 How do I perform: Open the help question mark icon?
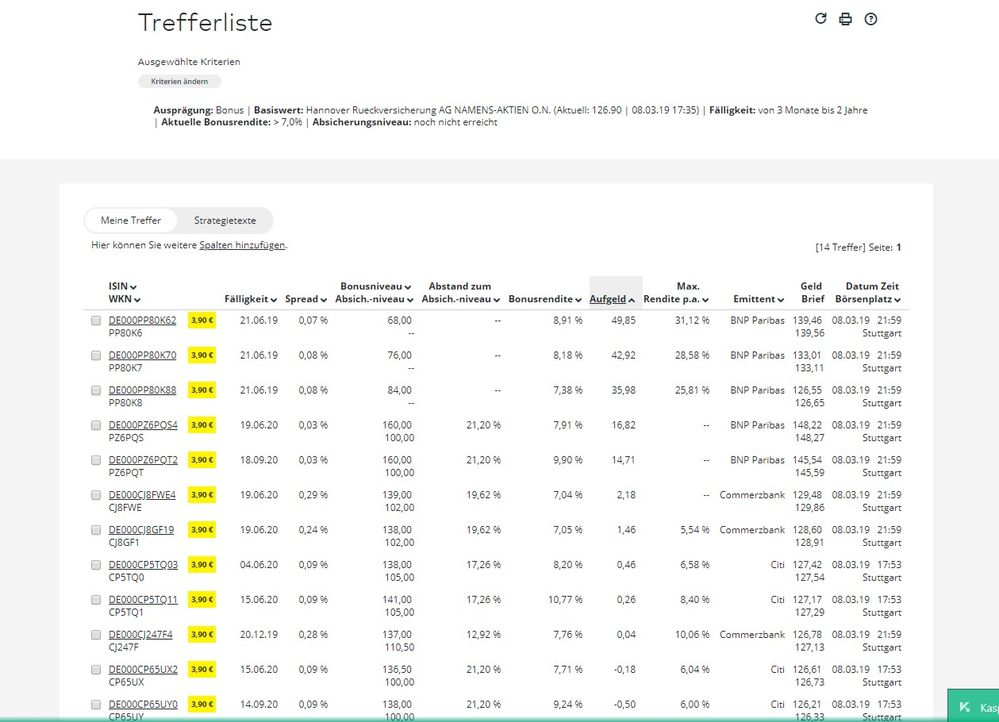click(871, 19)
